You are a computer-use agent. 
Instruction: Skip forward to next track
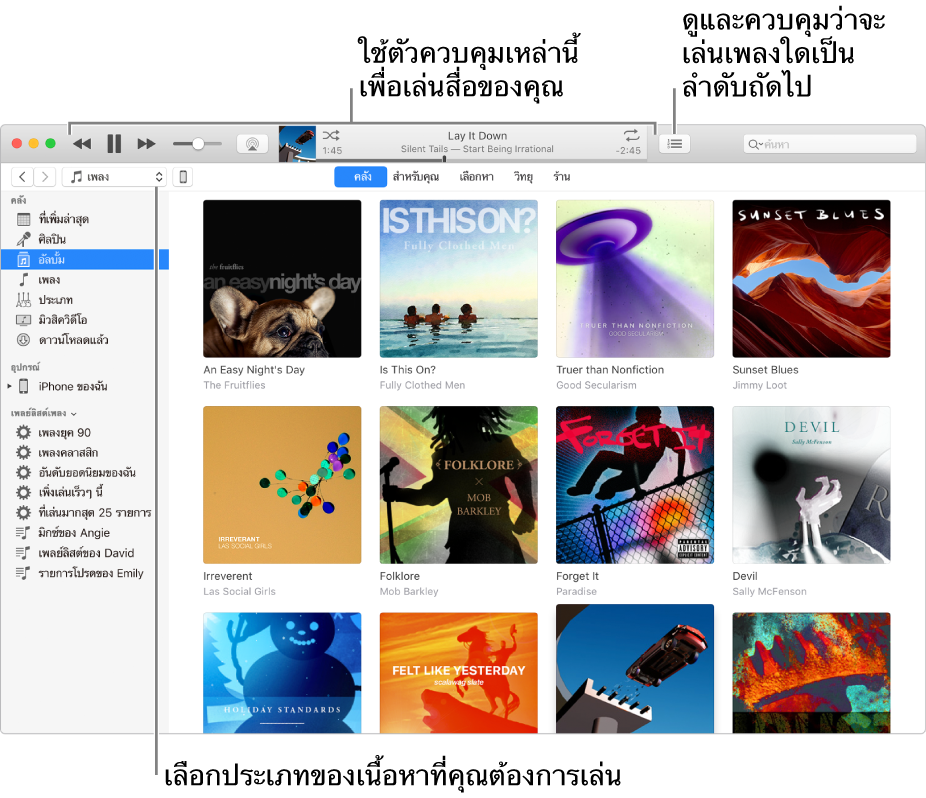pyautogui.click(x=146, y=144)
